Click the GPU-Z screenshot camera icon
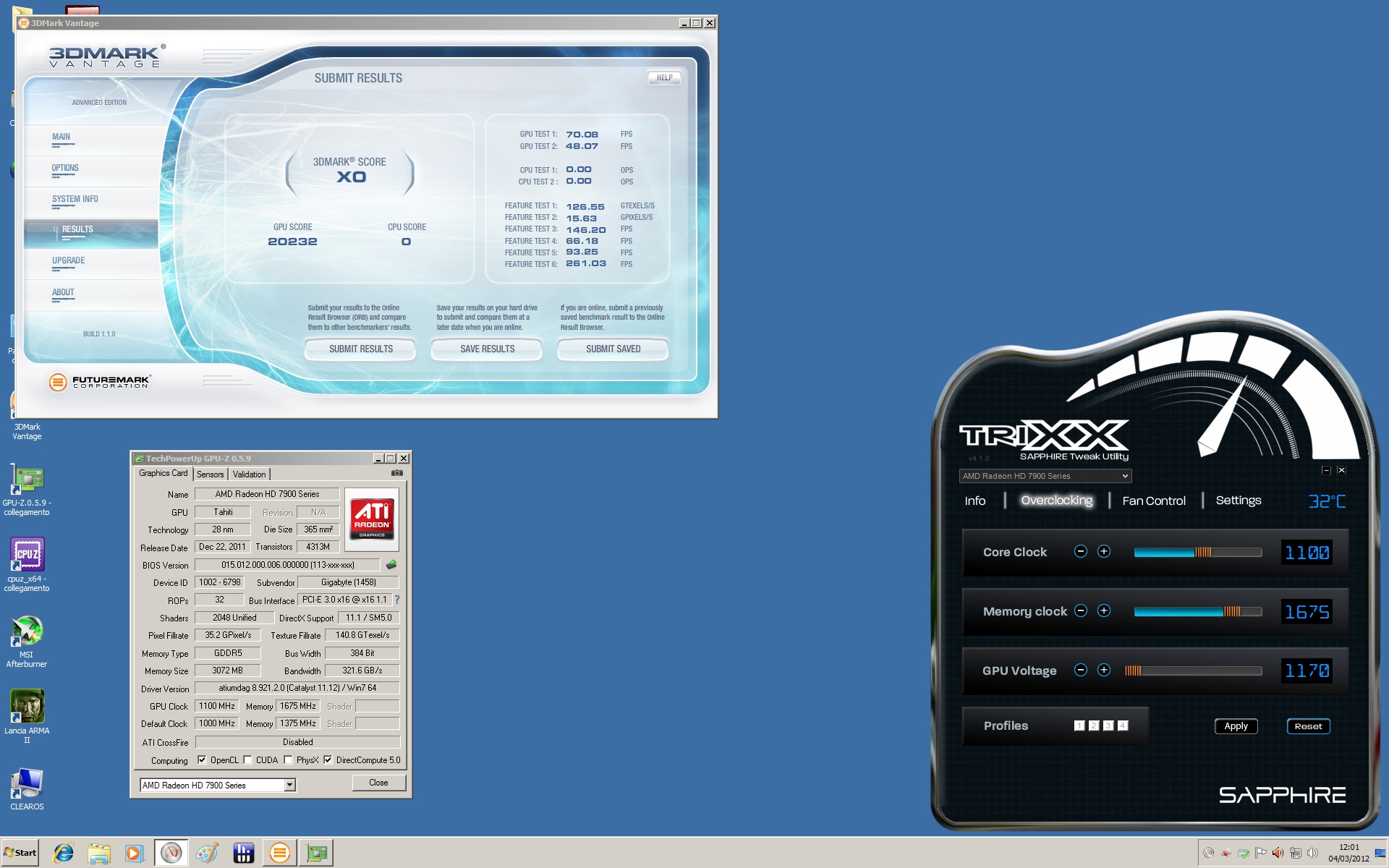Image resolution: width=1389 pixels, height=868 pixels. coord(397,473)
